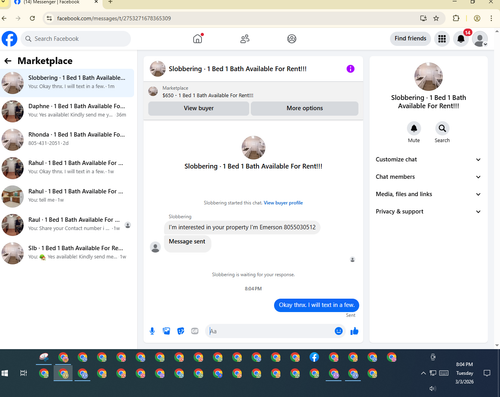
Task: Send a voice clip microphone icon
Action: coord(152,331)
